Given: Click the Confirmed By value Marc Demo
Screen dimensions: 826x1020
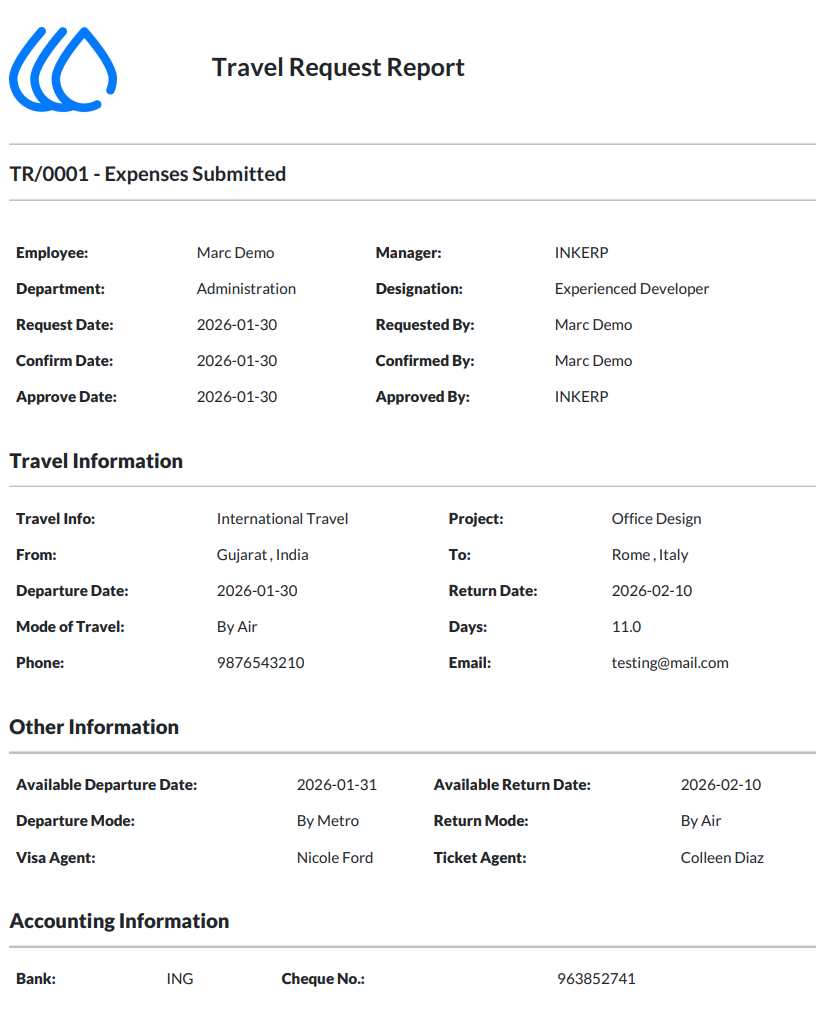Looking at the screenshot, I should pyautogui.click(x=593, y=361).
